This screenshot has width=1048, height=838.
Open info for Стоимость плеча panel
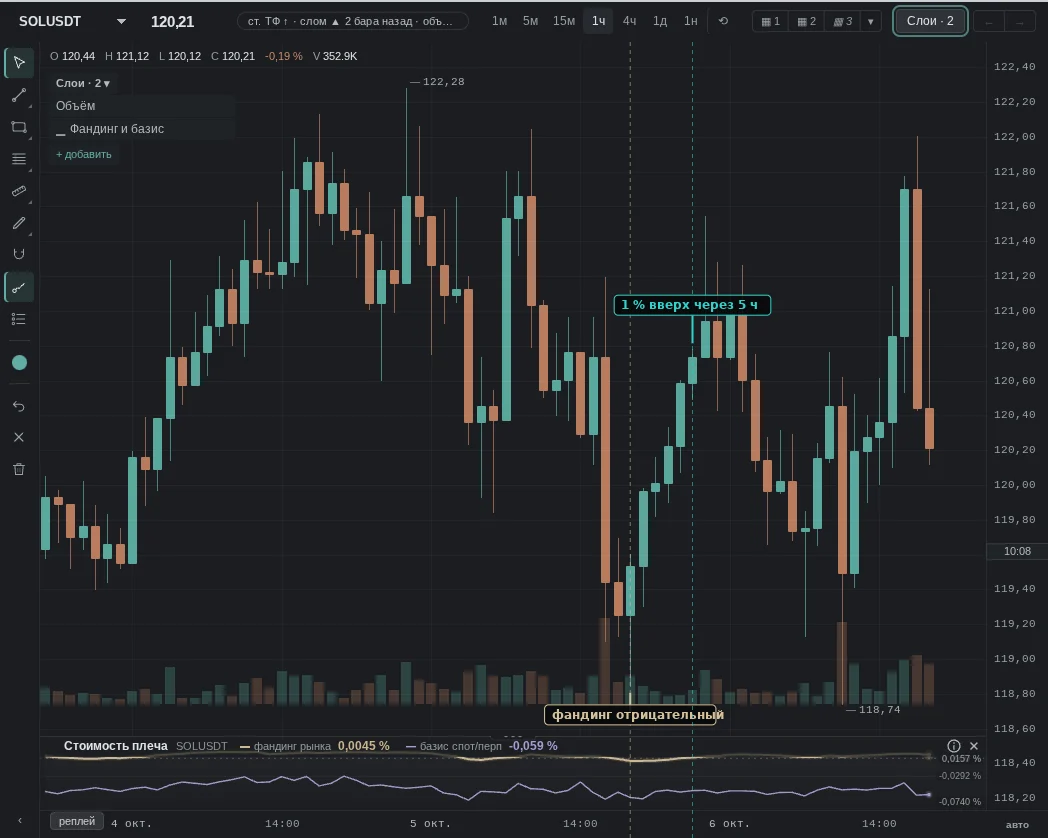pos(954,746)
